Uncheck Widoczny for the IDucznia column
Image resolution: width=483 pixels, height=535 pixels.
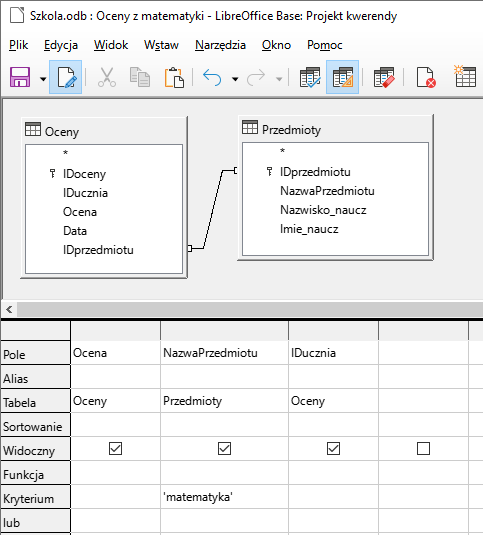333,448
